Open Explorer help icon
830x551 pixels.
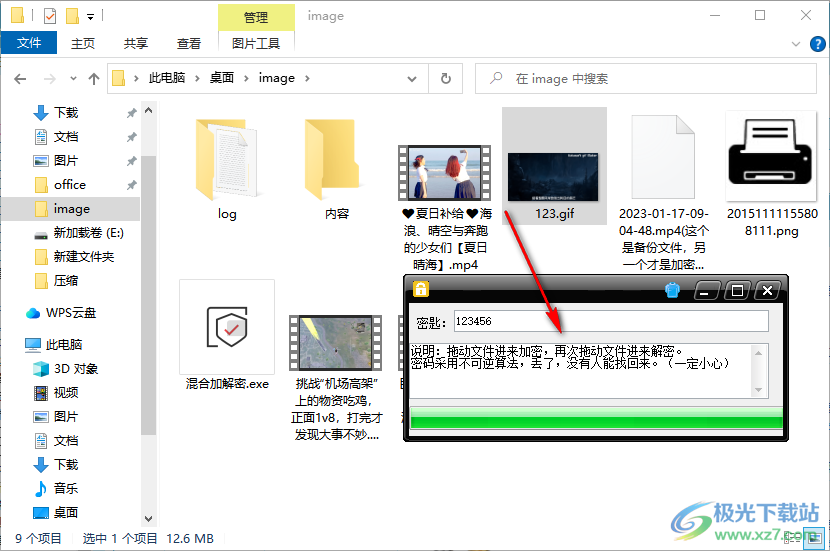pos(817,44)
